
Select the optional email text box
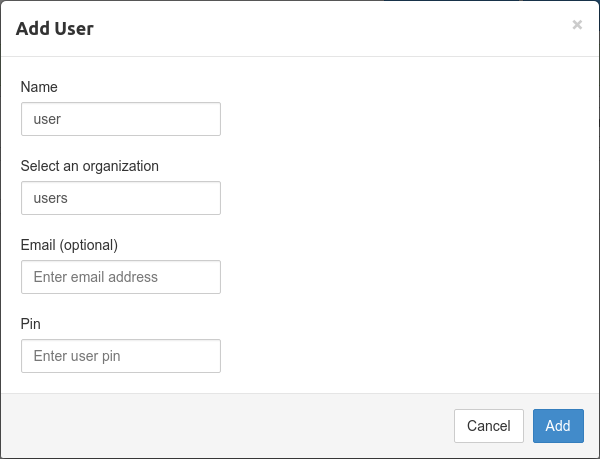[121, 277]
